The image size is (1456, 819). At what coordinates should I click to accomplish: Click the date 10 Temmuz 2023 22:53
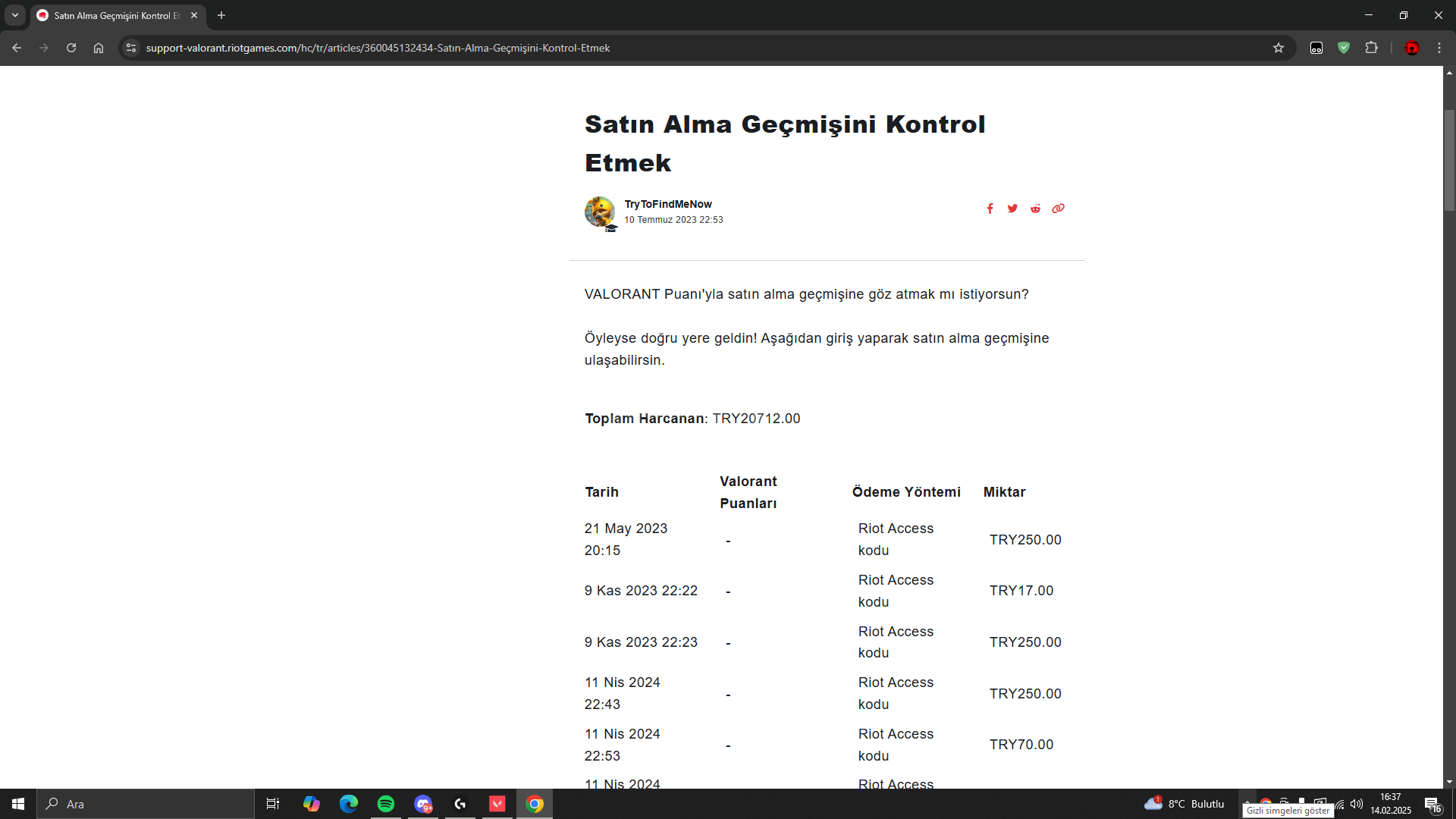(x=673, y=220)
